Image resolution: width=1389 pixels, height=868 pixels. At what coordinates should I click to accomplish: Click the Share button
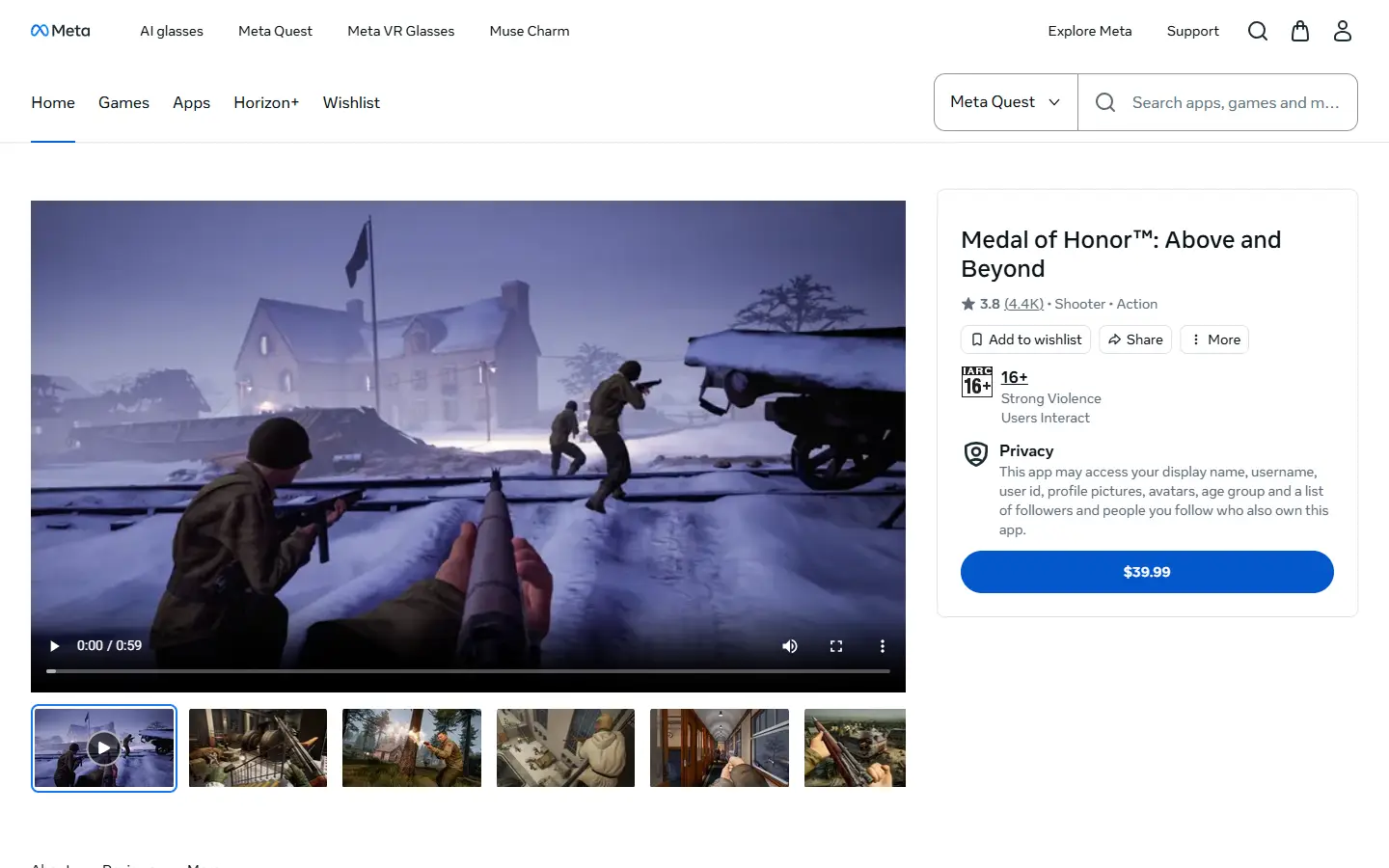coord(1135,339)
